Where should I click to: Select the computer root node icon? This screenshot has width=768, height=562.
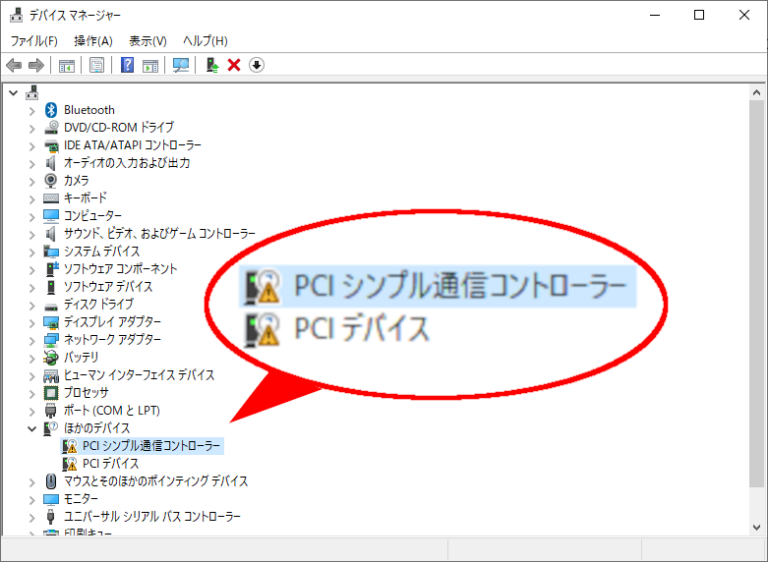coord(32,92)
